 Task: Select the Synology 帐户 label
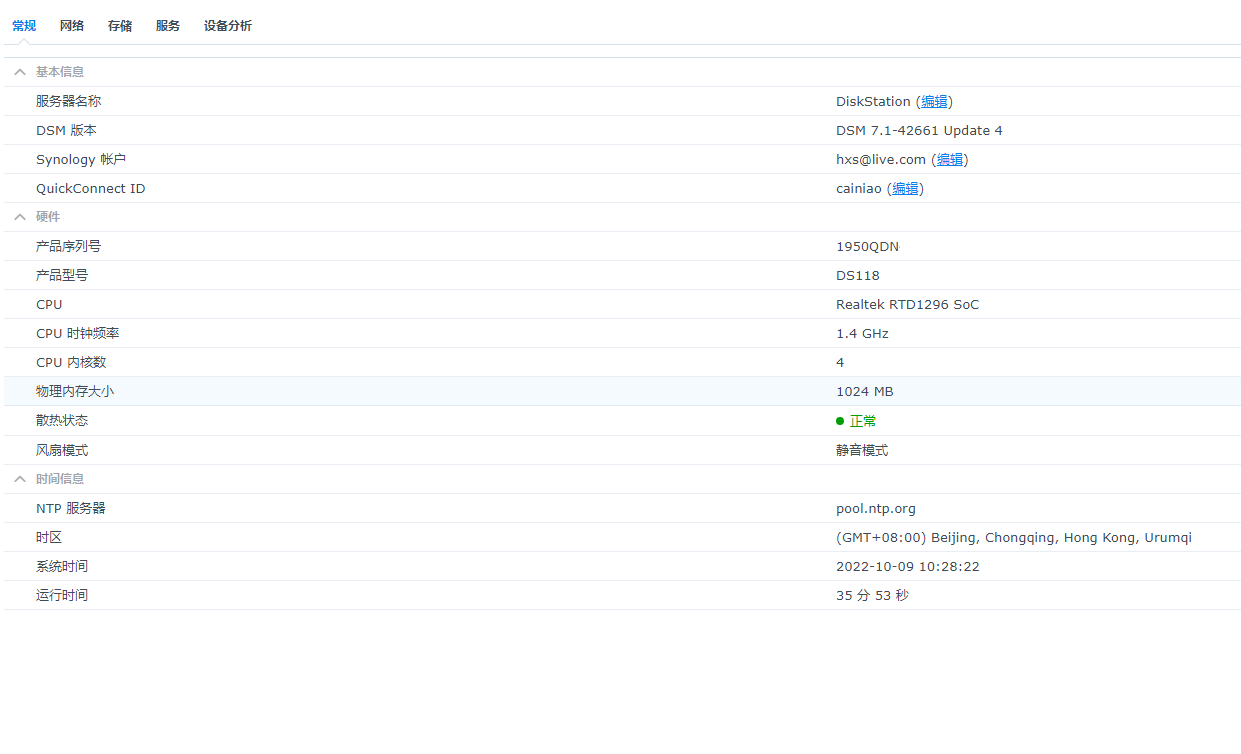[x=81, y=159]
